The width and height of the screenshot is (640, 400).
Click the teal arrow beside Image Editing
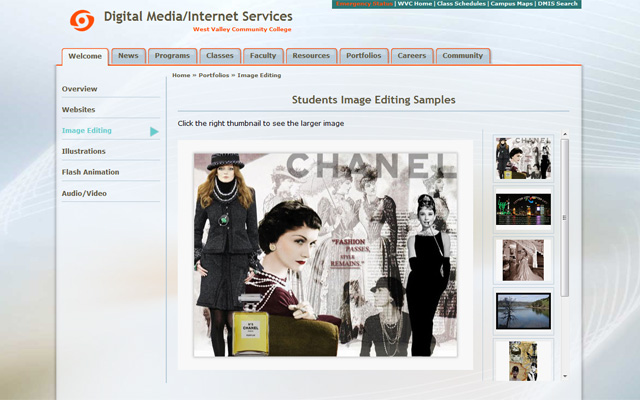(154, 131)
